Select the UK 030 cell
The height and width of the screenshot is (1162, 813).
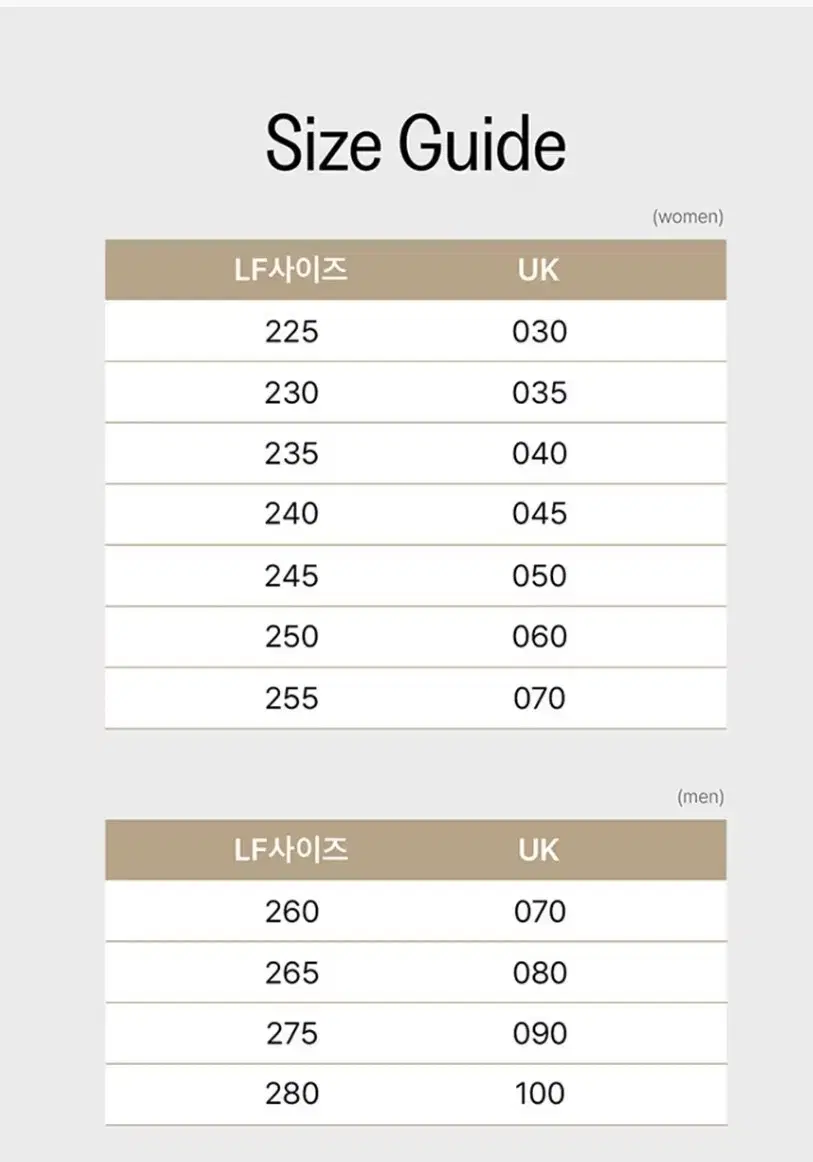click(540, 331)
